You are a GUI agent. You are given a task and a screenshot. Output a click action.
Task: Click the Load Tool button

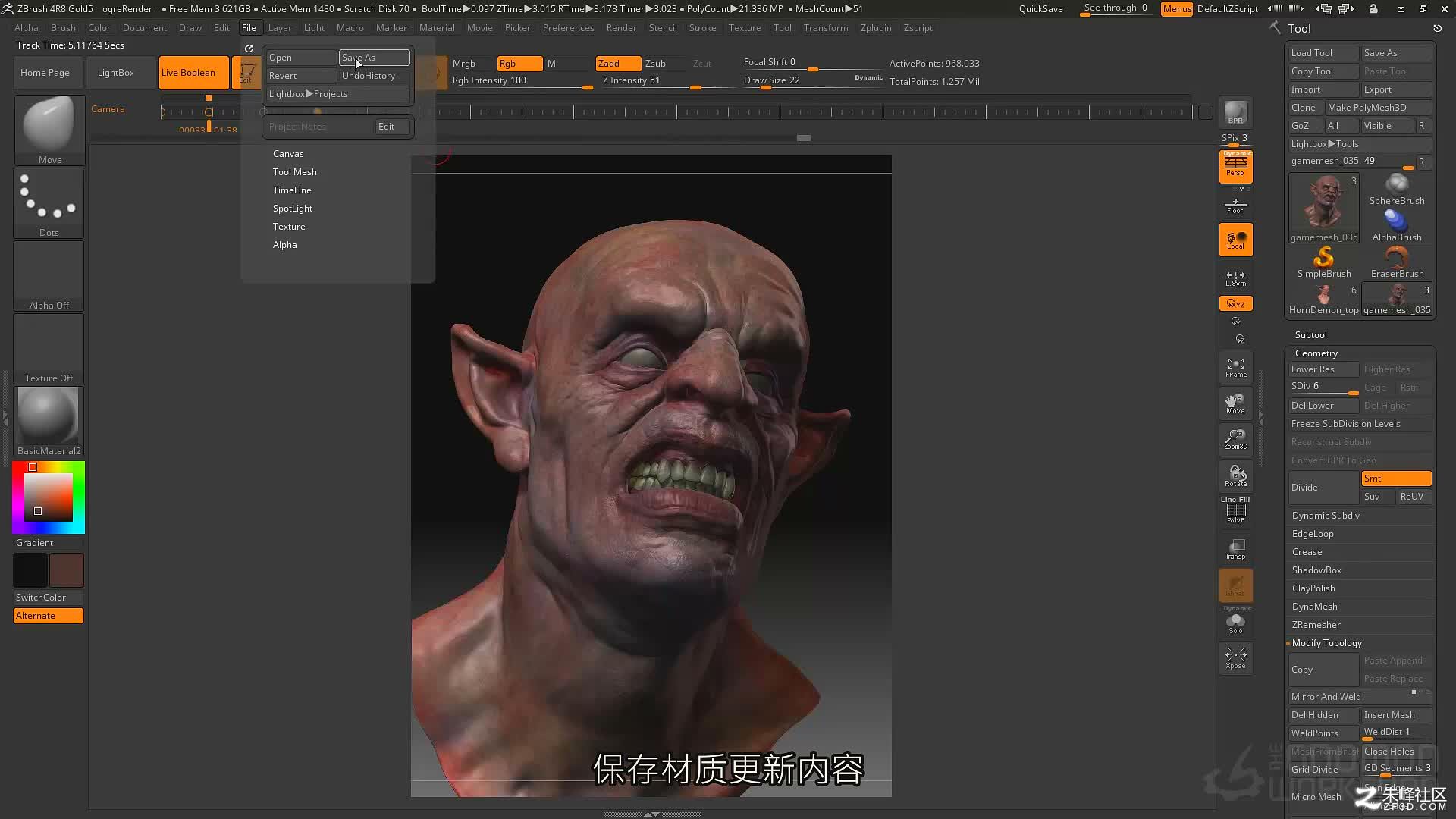tap(1323, 53)
